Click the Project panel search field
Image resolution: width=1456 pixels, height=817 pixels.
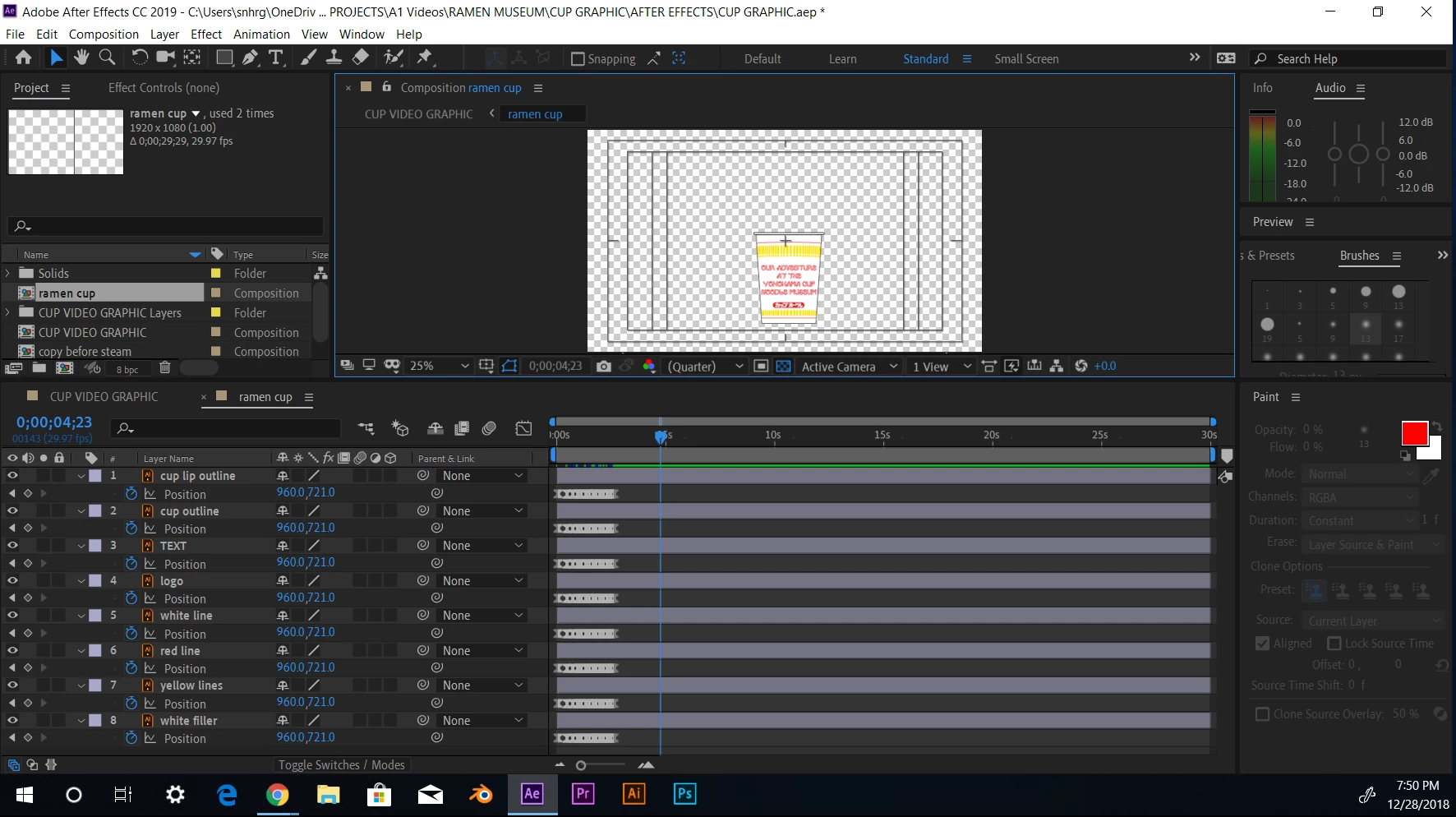pyautogui.click(x=166, y=225)
